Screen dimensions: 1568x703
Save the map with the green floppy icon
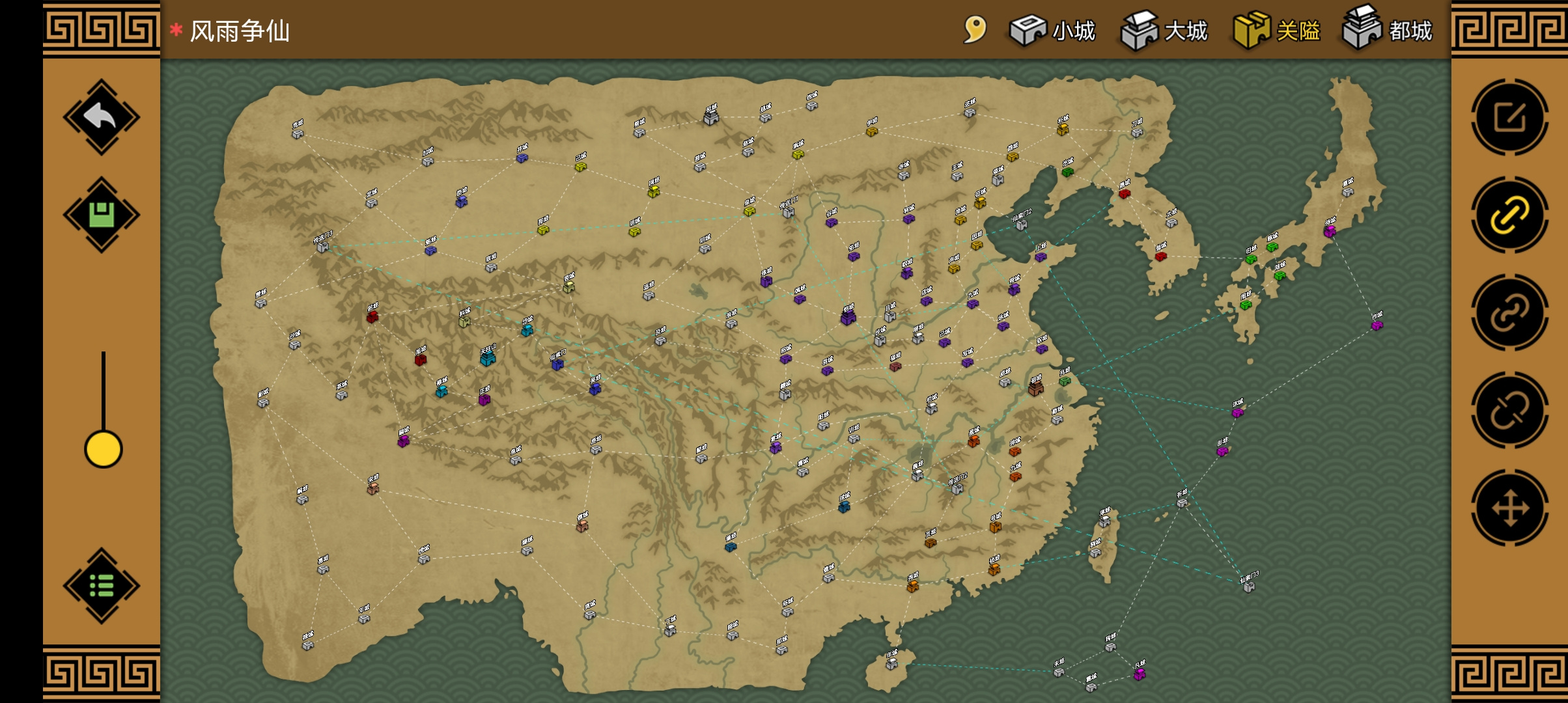[102, 215]
